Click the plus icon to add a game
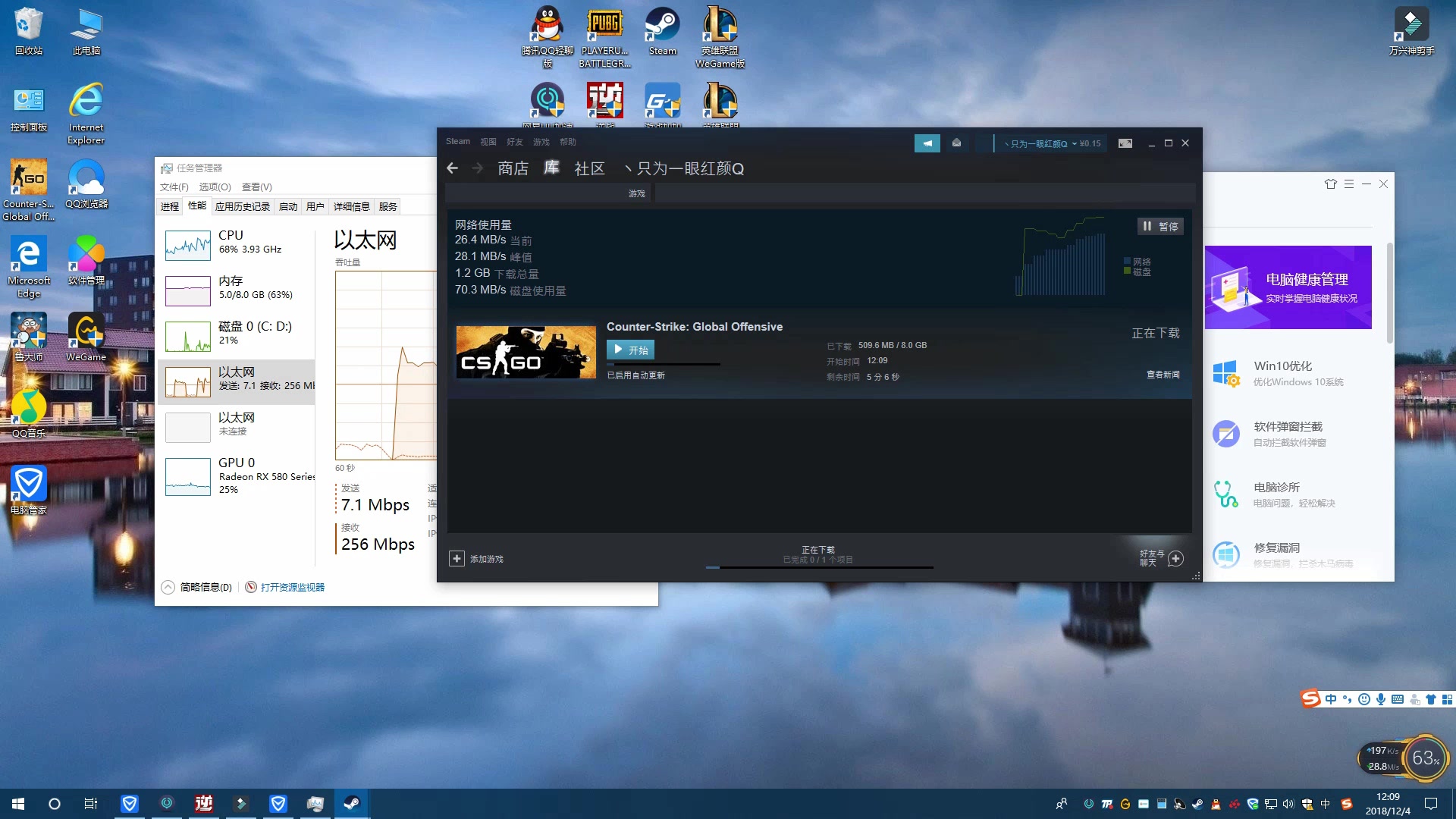 pos(457,559)
